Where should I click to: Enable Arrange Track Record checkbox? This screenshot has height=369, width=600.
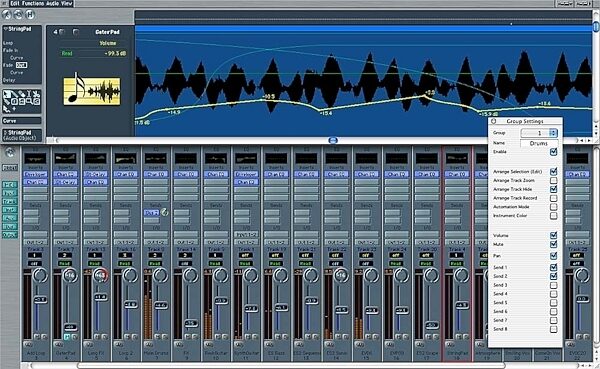(x=553, y=198)
